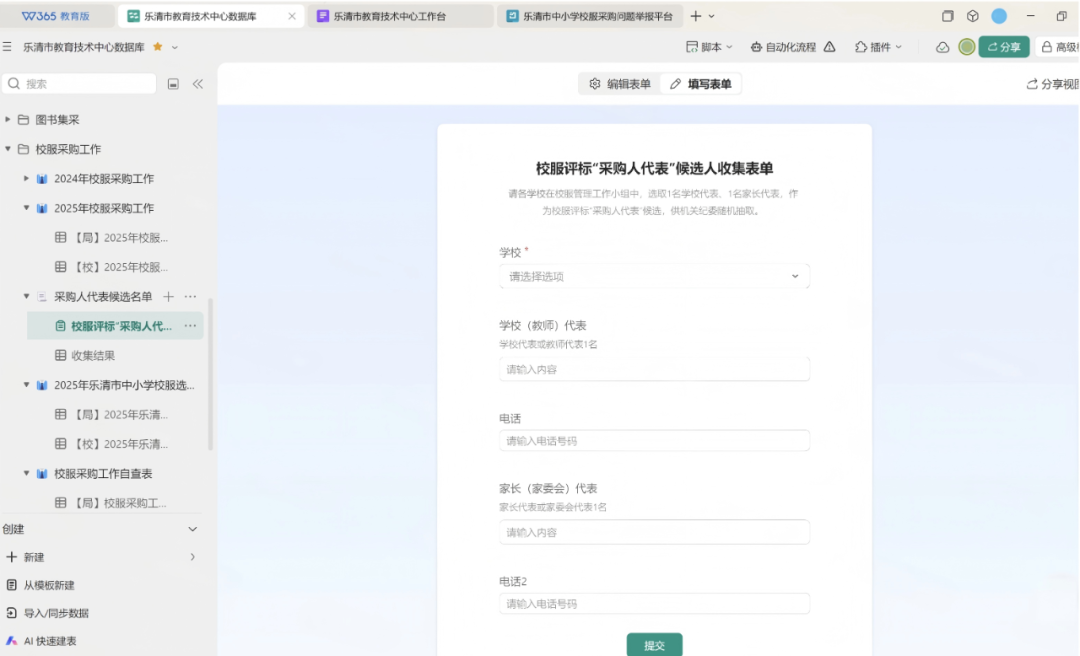Viewport: 1080px width, 656px height.
Task: Open the hamburger menu beside database title
Action: (8, 46)
